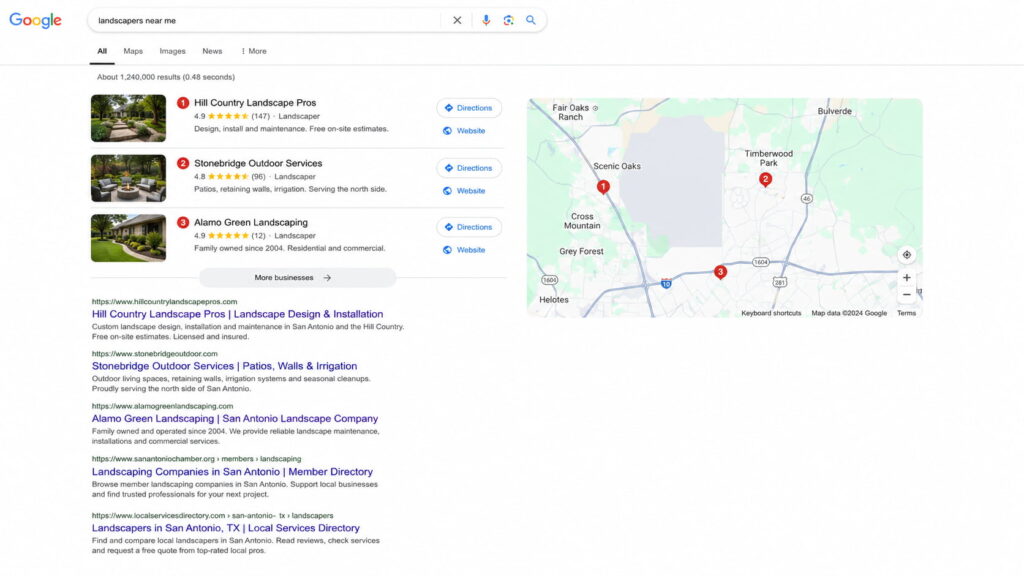This screenshot has height=576, width=1024.
Task: Open map Terms link
Action: (906, 313)
